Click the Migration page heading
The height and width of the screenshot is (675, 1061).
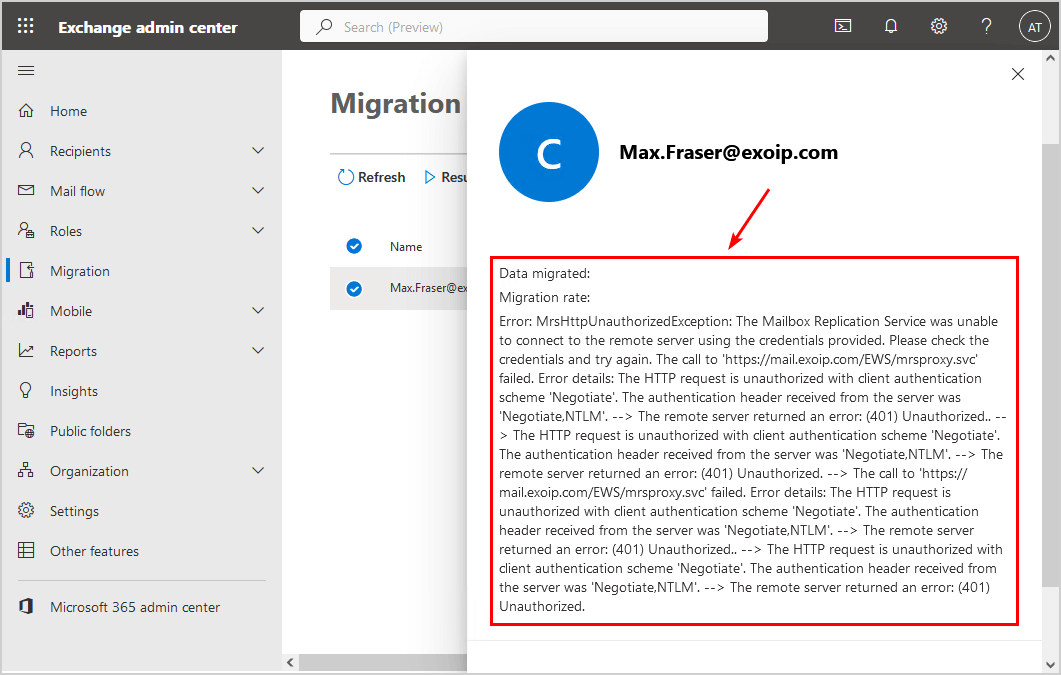pyautogui.click(x=396, y=103)
